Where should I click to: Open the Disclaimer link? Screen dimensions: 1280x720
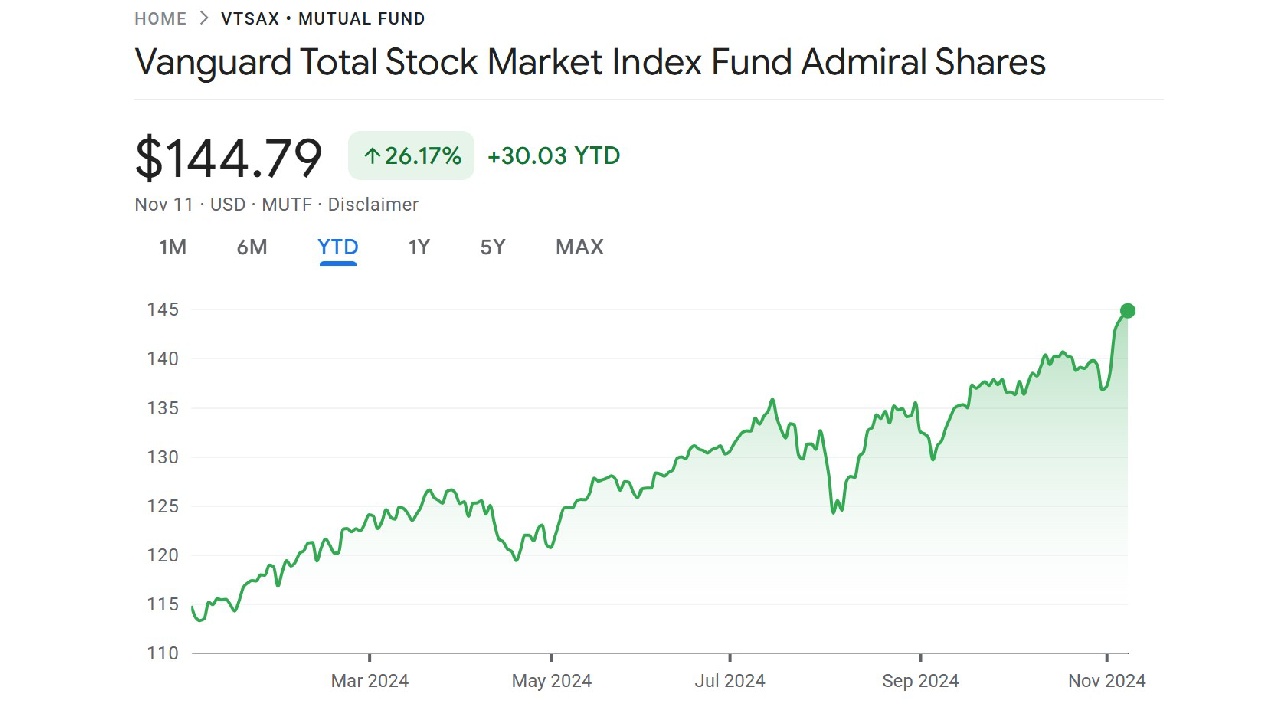click(x=373, y=205)
